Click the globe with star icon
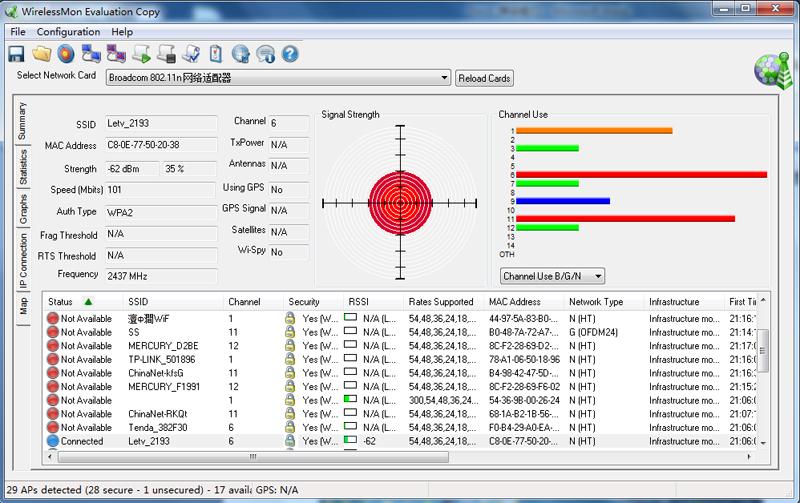Viewport: 800px width, 503px height. coord(240,54)
